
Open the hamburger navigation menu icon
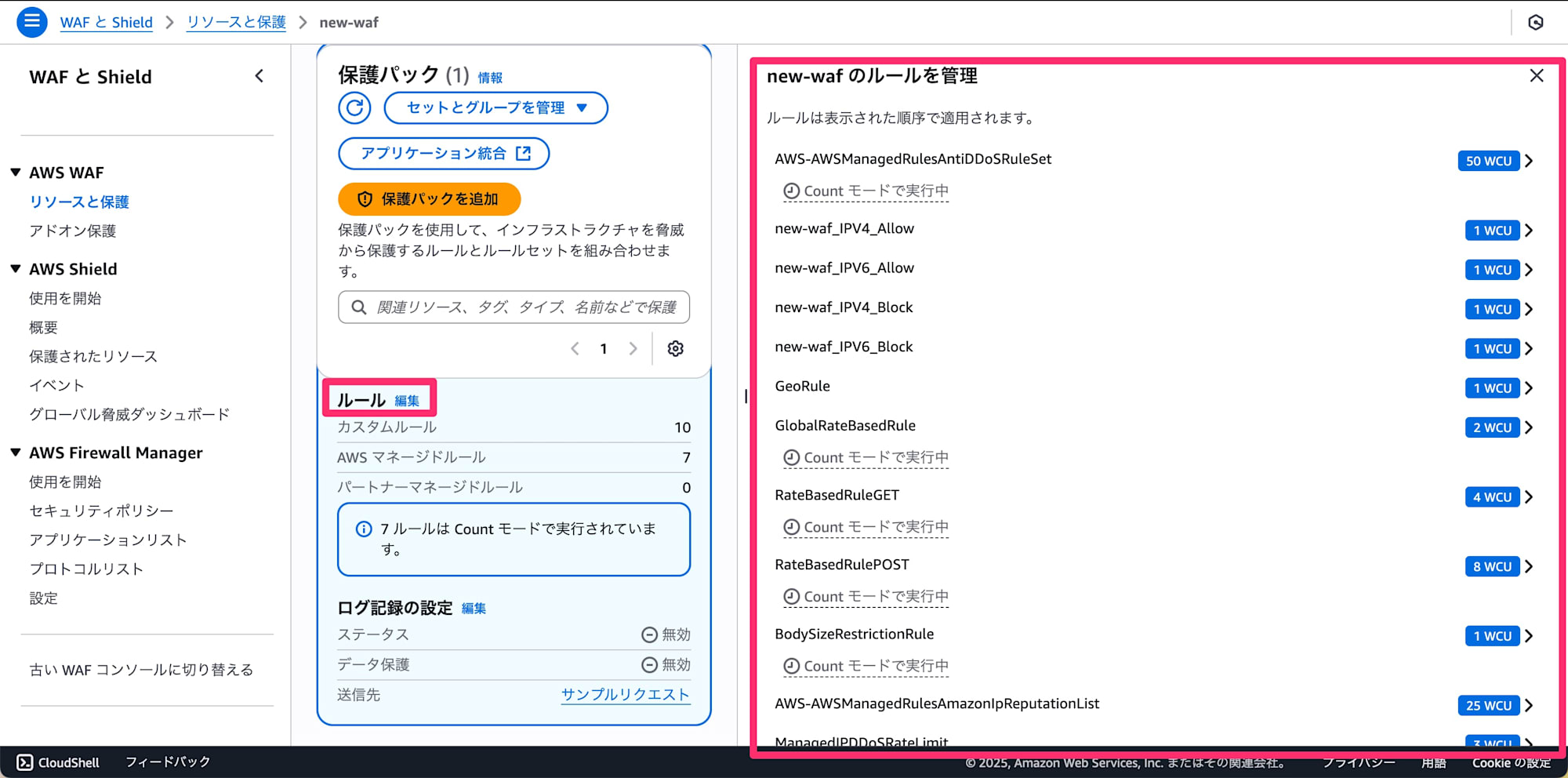click(x=32, y=22)
